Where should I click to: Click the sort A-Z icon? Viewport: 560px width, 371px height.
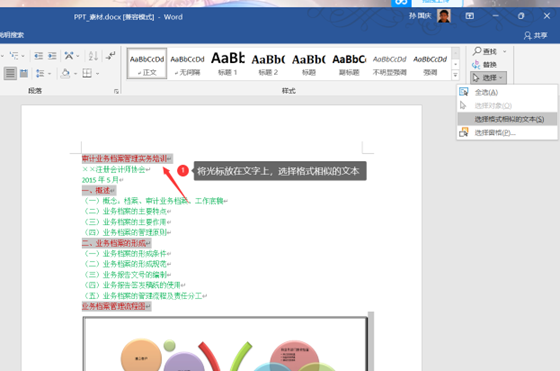pyautogui.click(x=93, y=56)
